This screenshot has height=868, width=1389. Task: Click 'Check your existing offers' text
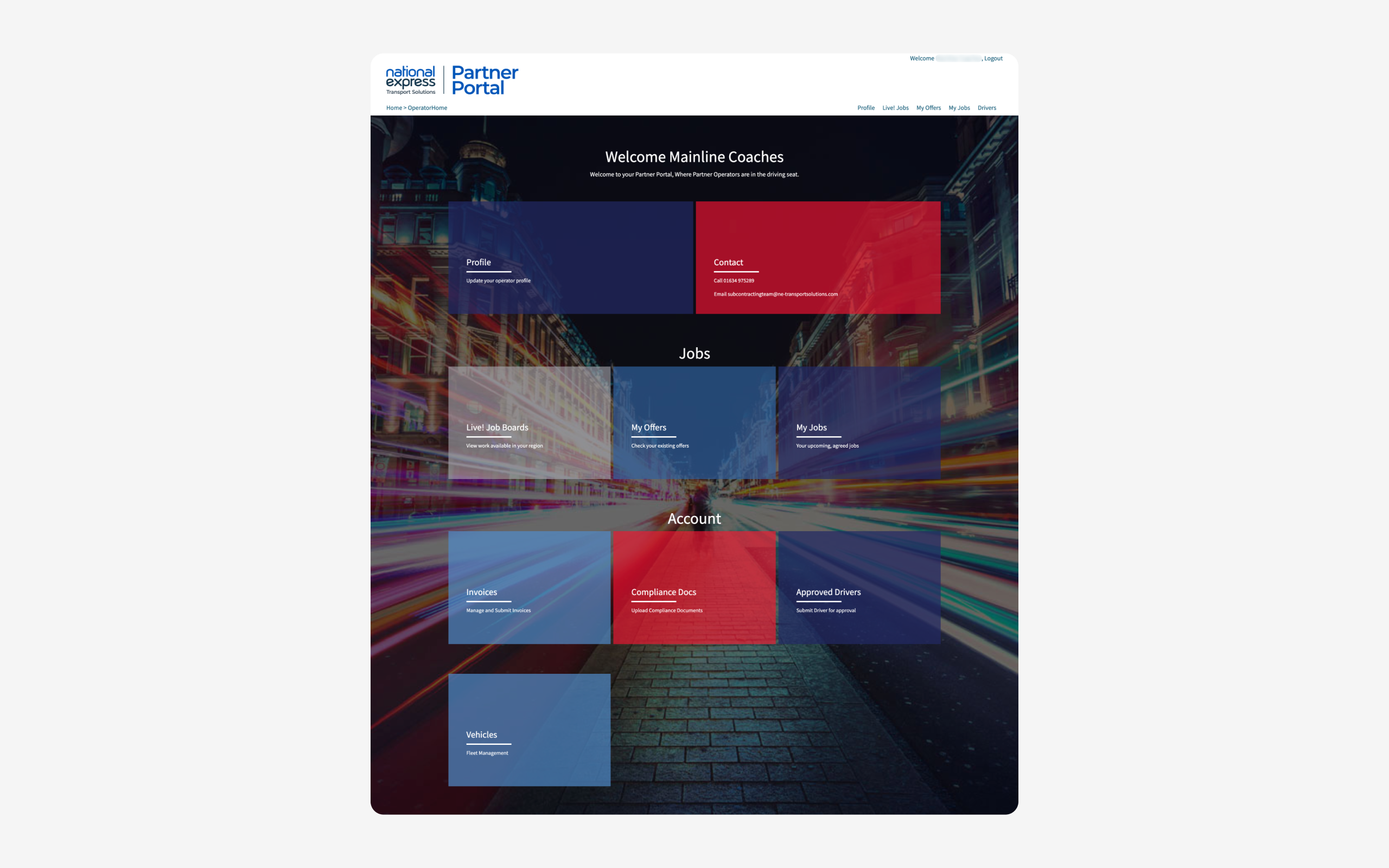(659, 446)
